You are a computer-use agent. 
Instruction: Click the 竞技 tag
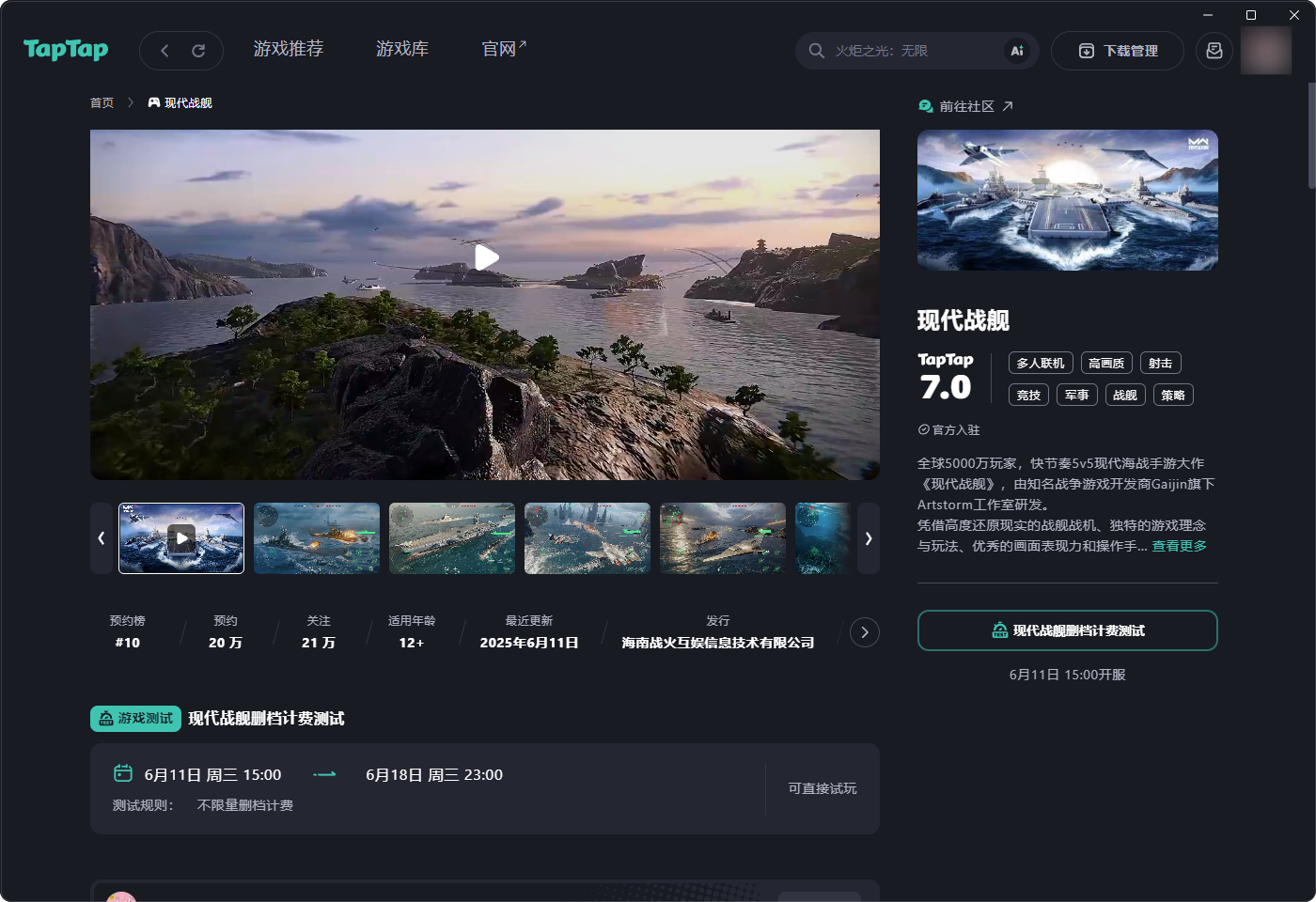click(1028, 396)
